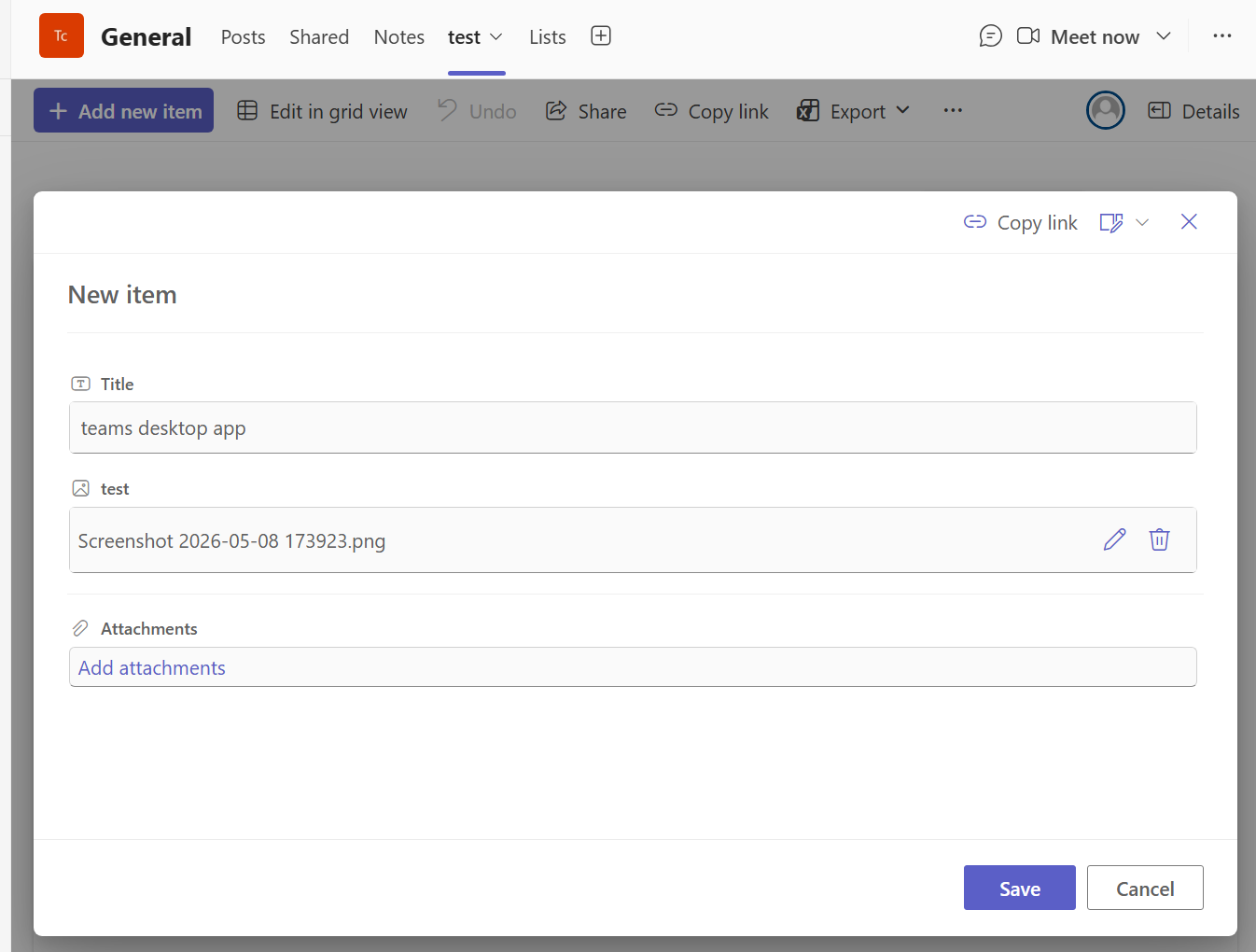Edit the test image with pencil icon

tap(1114, 539)
